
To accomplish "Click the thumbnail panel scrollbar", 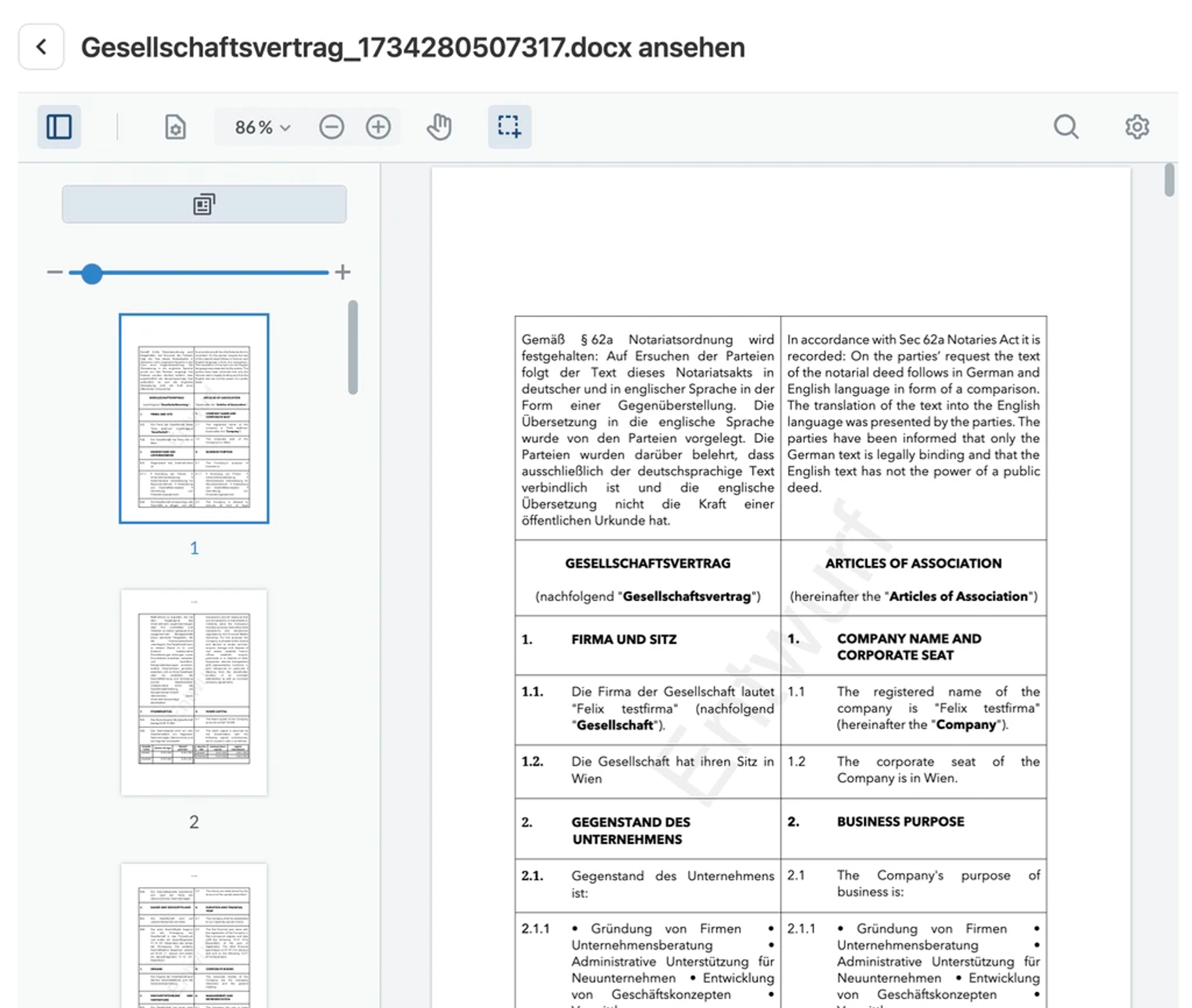I will (x=353, y=347).
